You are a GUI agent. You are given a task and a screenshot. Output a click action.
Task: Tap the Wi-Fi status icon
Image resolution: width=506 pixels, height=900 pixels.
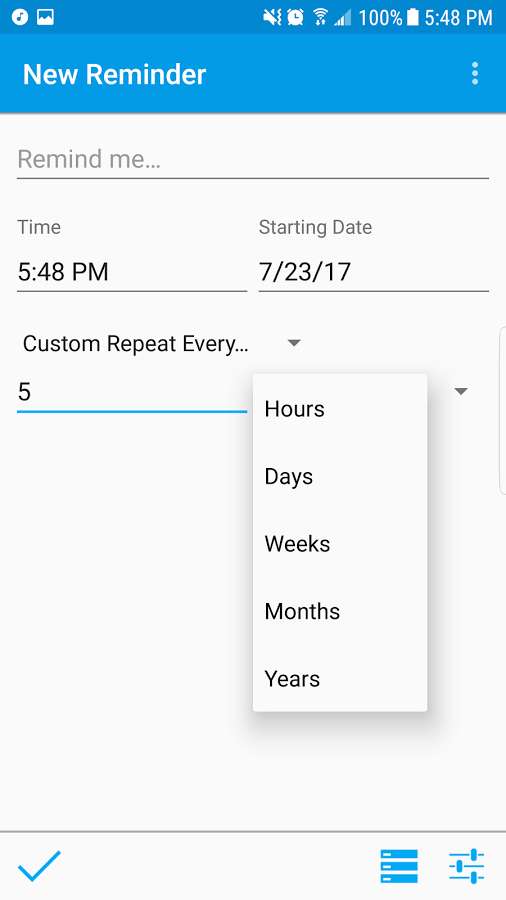320,17
